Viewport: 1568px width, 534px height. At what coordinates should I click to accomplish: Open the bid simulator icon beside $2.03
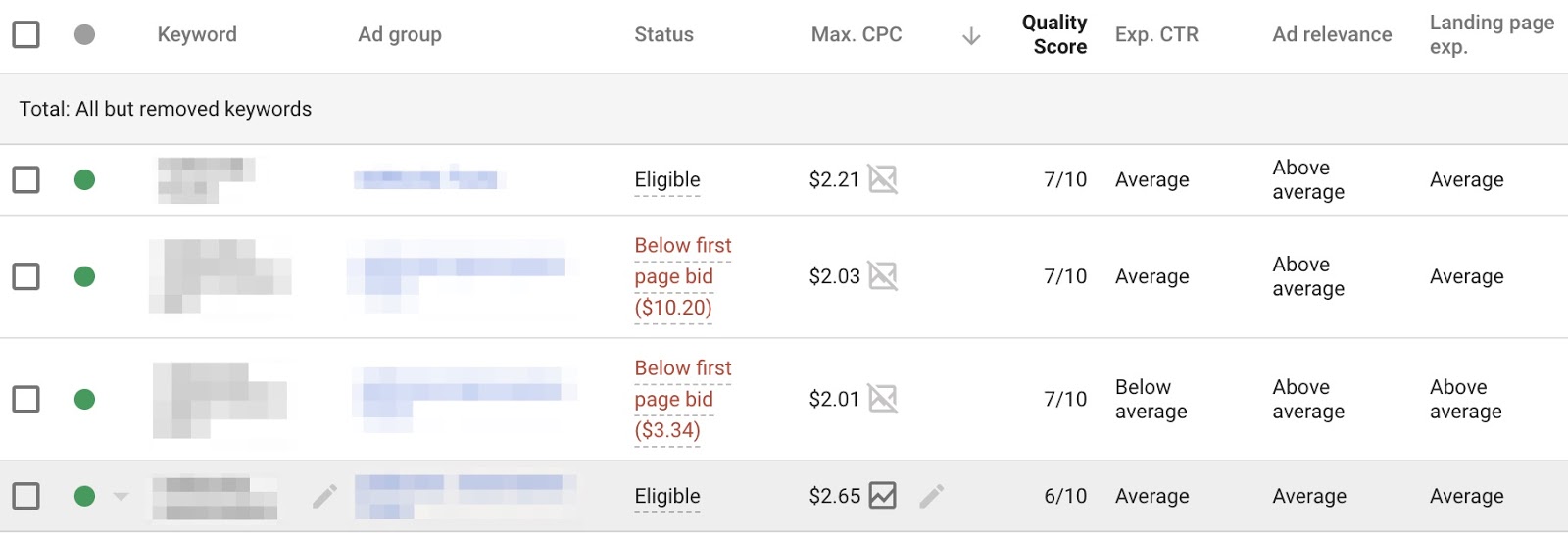tap(882, 276)
